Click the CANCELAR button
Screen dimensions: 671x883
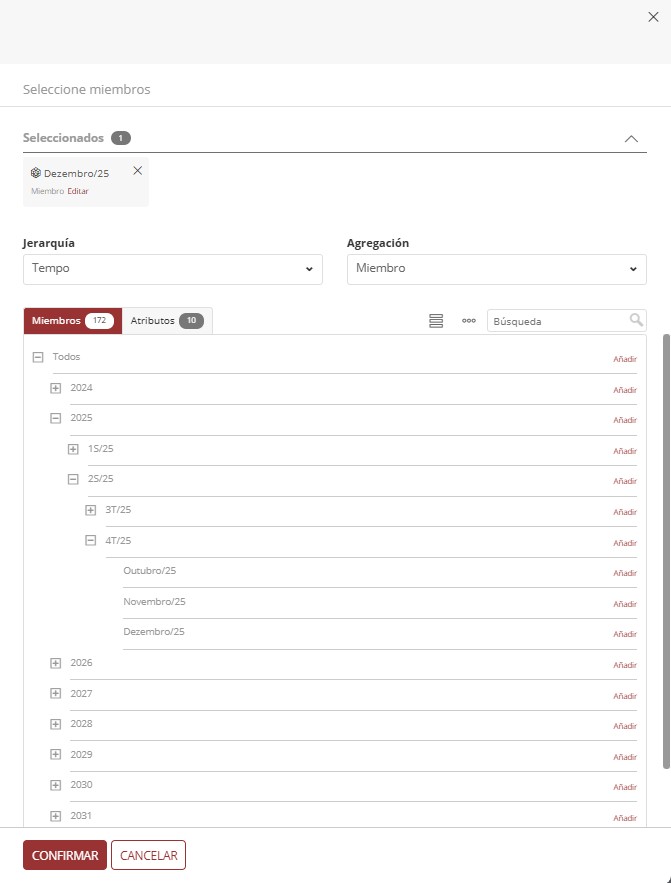pos(149,855)
